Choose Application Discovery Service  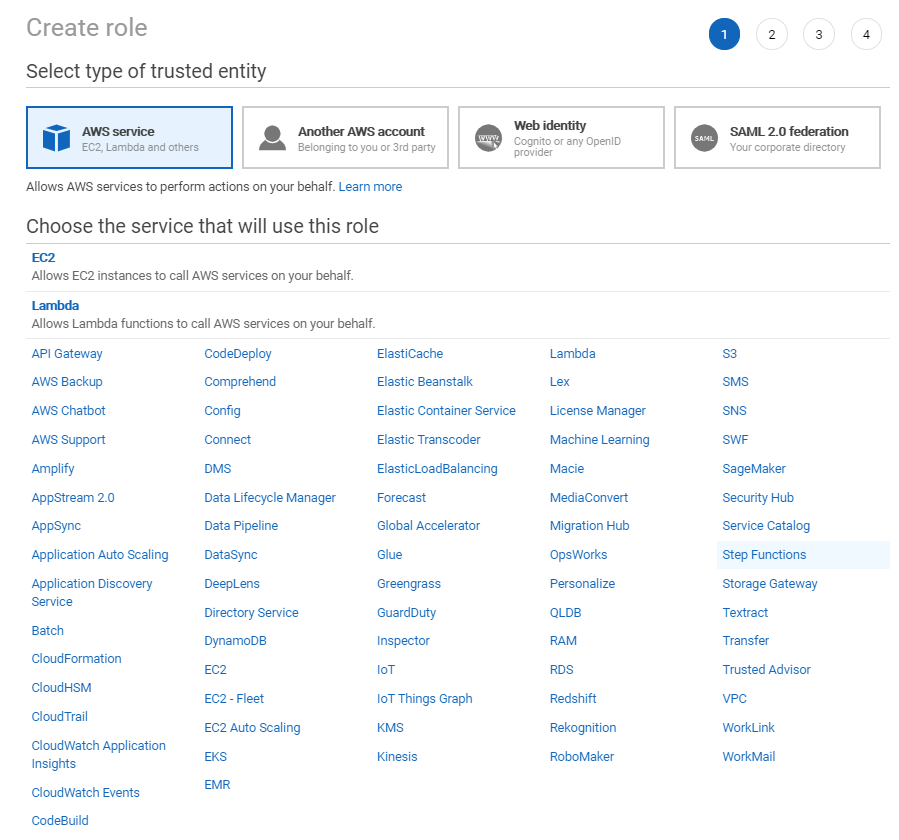coord(92,593)
